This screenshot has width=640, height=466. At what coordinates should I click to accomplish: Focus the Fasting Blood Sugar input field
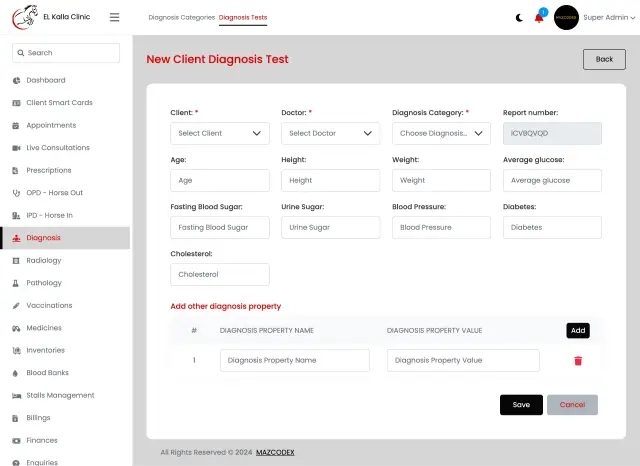pos(220,227)
